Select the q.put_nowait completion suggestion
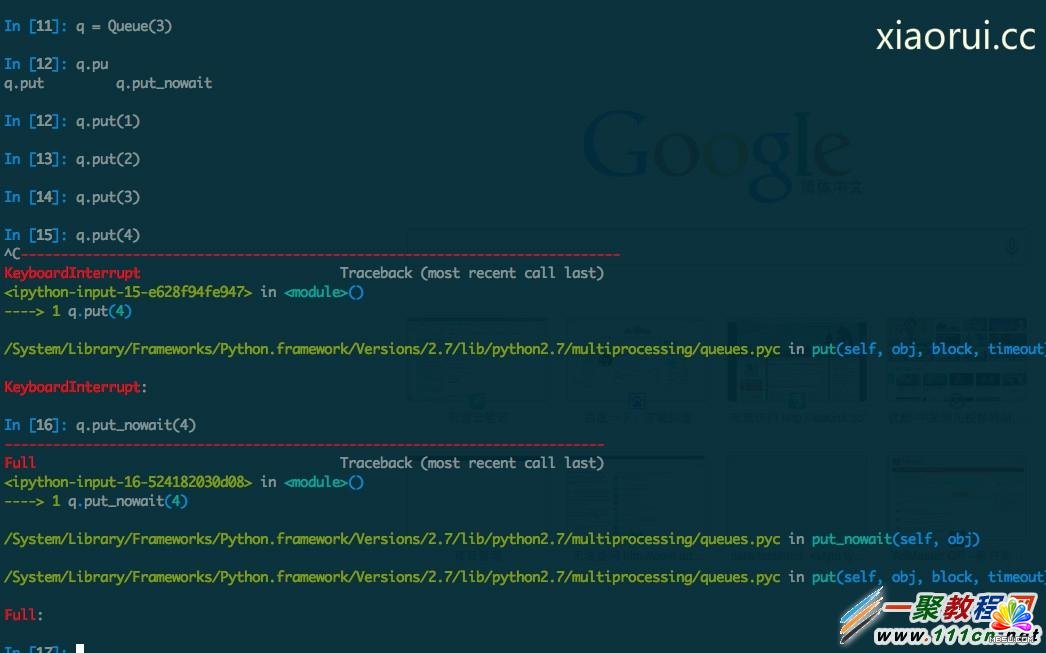Viewport: 1046px width, 653px height. (x=164, y=83)
